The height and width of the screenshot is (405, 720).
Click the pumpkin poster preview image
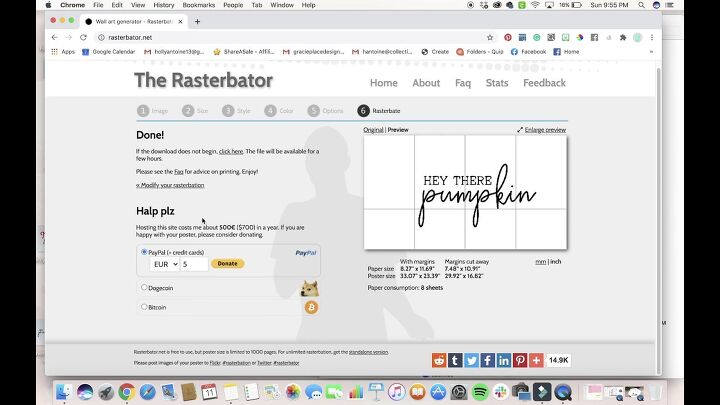tap(465, 192)
